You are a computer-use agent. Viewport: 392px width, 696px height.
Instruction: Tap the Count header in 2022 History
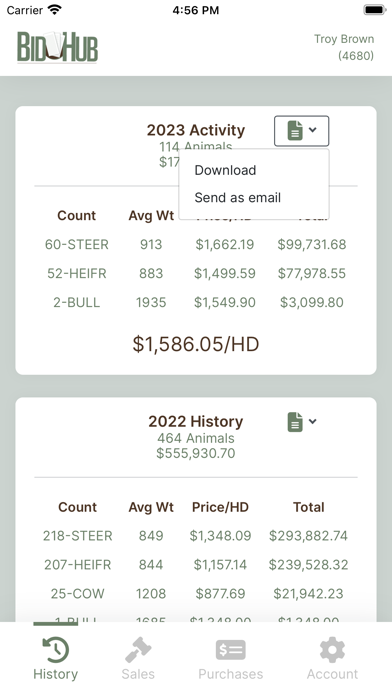point(78,507)
